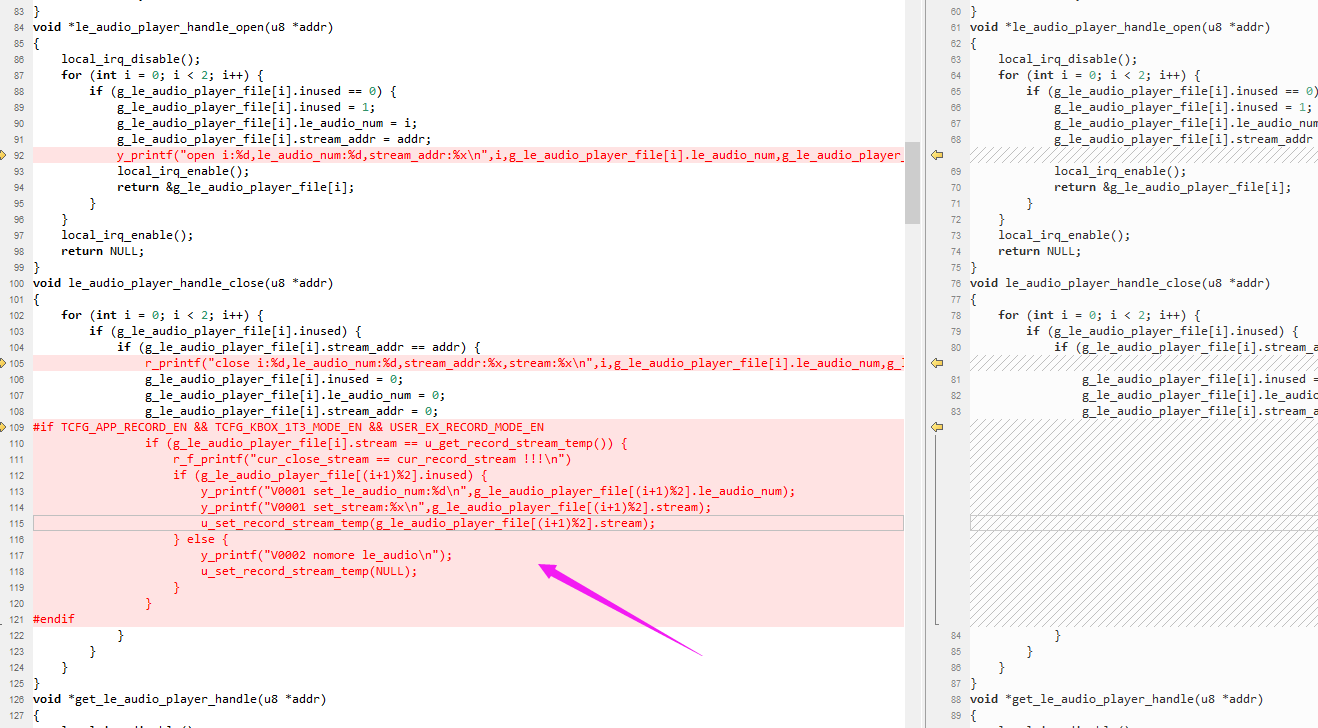Click the "V0001 set_le_audio_num" printf line
Image resolution: width=1318 pixels, height=728 pixels.
click(498, 491)
